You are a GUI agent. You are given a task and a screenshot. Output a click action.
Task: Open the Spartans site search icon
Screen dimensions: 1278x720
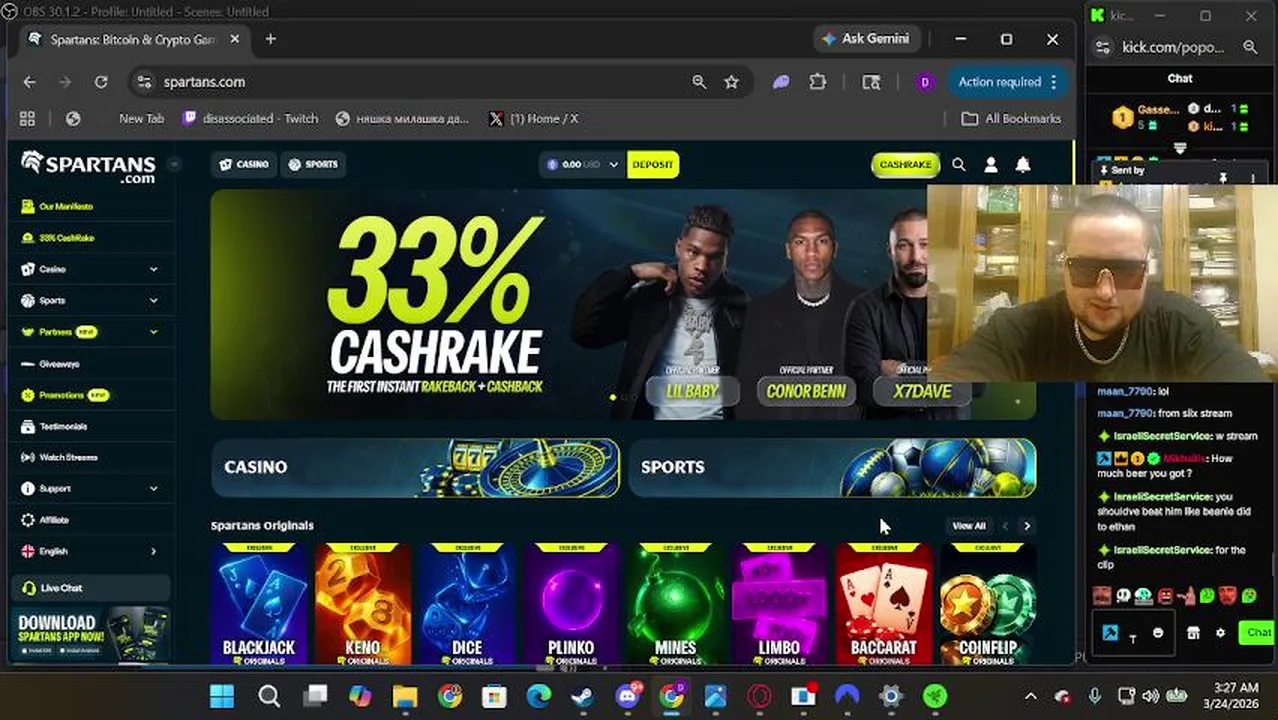point(959,165)
